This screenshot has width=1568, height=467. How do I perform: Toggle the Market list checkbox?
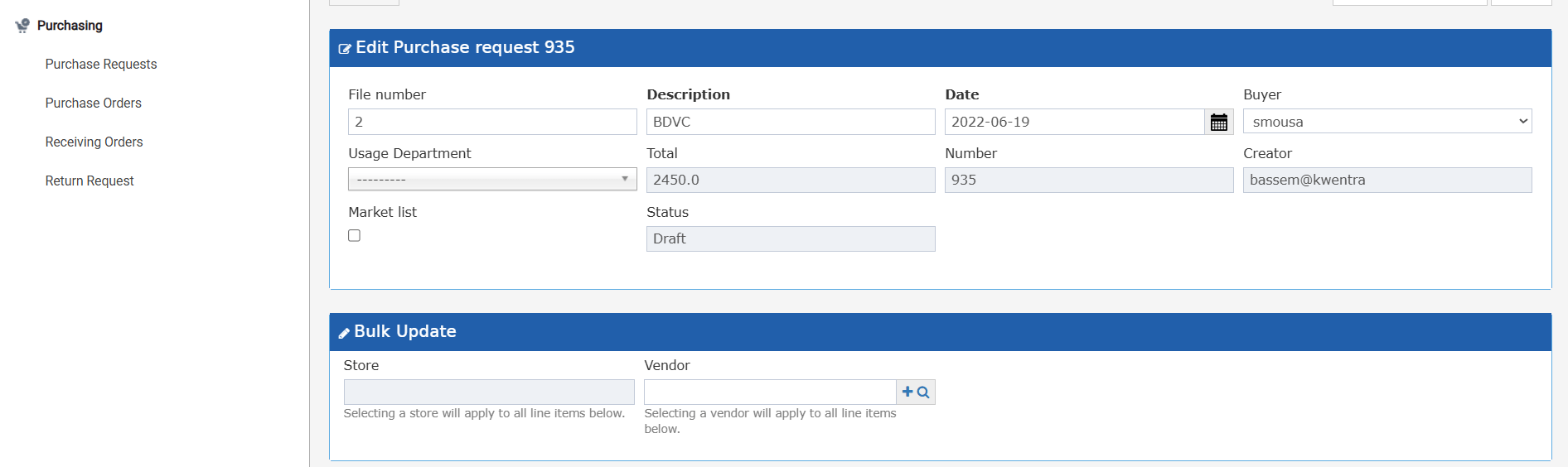pyautogui.click(x=355, y=235)
